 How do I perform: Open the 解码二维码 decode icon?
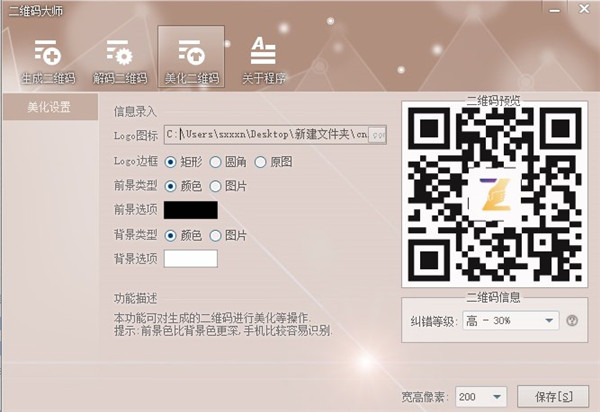tap(119, 61)
